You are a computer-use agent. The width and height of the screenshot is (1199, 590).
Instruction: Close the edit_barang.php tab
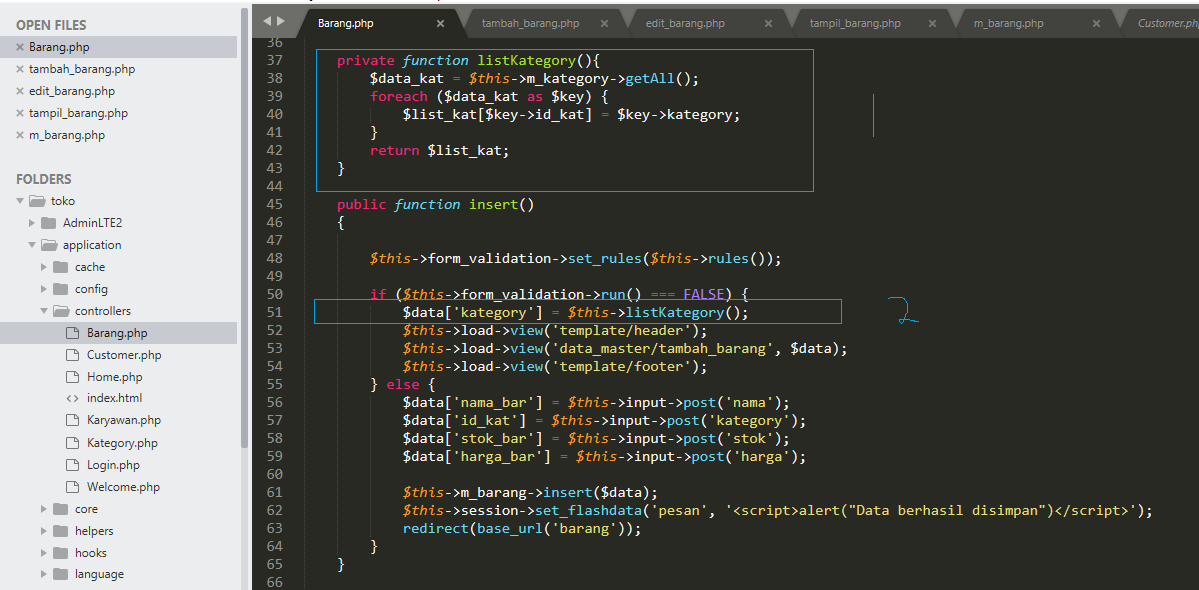pos(768,24)
